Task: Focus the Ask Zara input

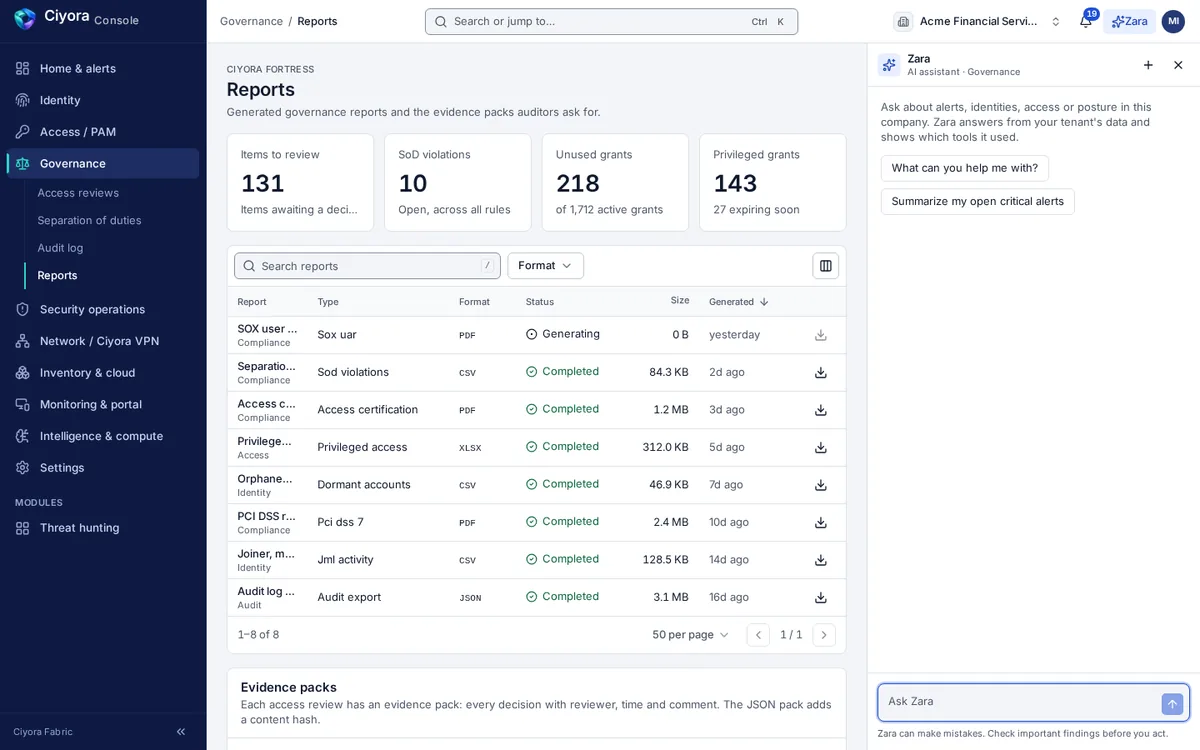Action: pyautogui.click(x=1018, y=702)
